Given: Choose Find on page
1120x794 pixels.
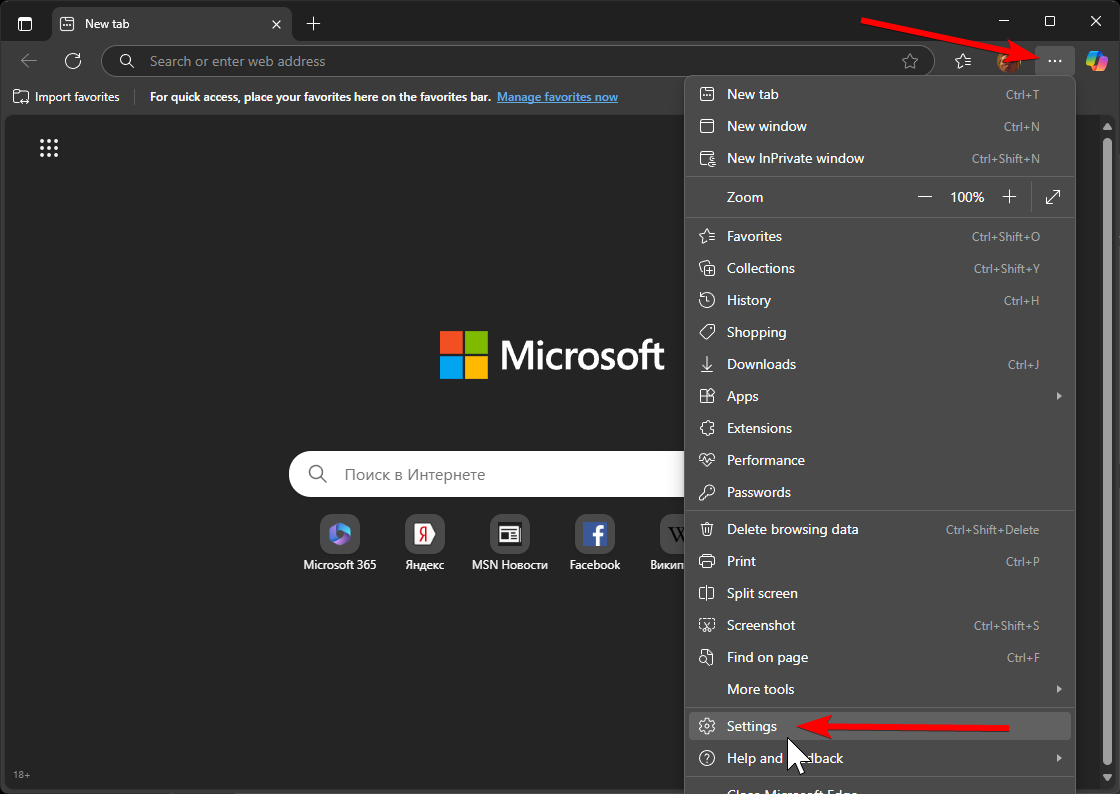Looking at the screenshot, I should 880,658.
